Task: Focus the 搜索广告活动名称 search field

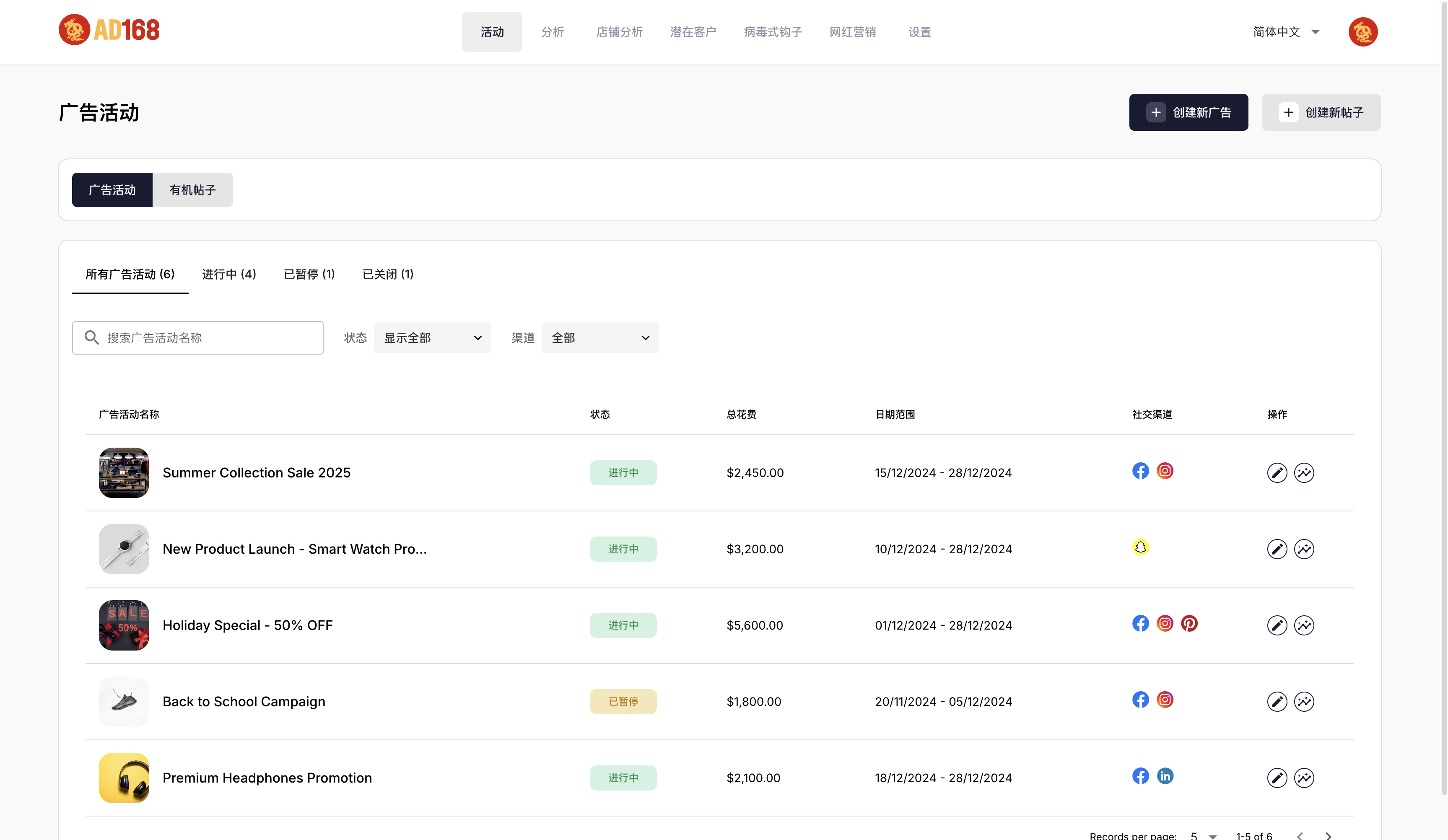Action: (197, 338)
